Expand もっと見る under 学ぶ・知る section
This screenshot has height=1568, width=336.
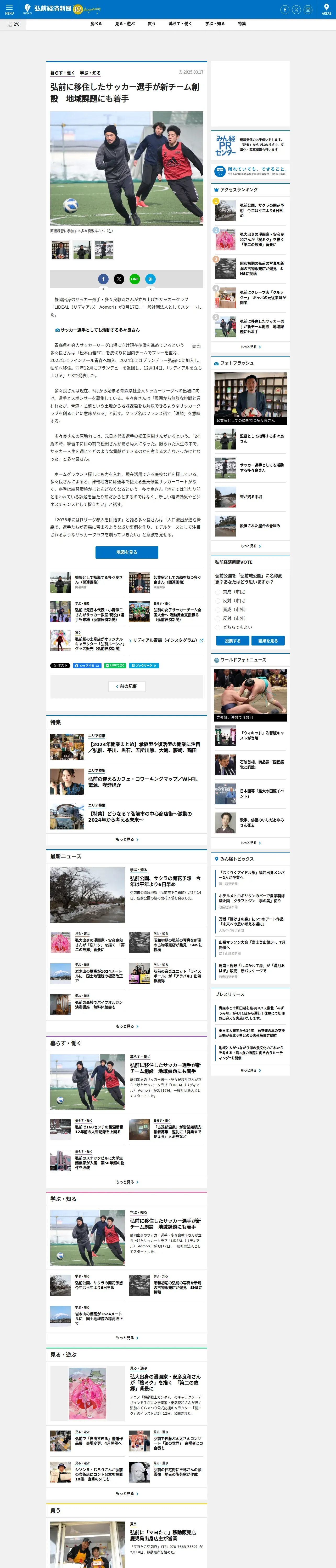[x=127, y=1338]
